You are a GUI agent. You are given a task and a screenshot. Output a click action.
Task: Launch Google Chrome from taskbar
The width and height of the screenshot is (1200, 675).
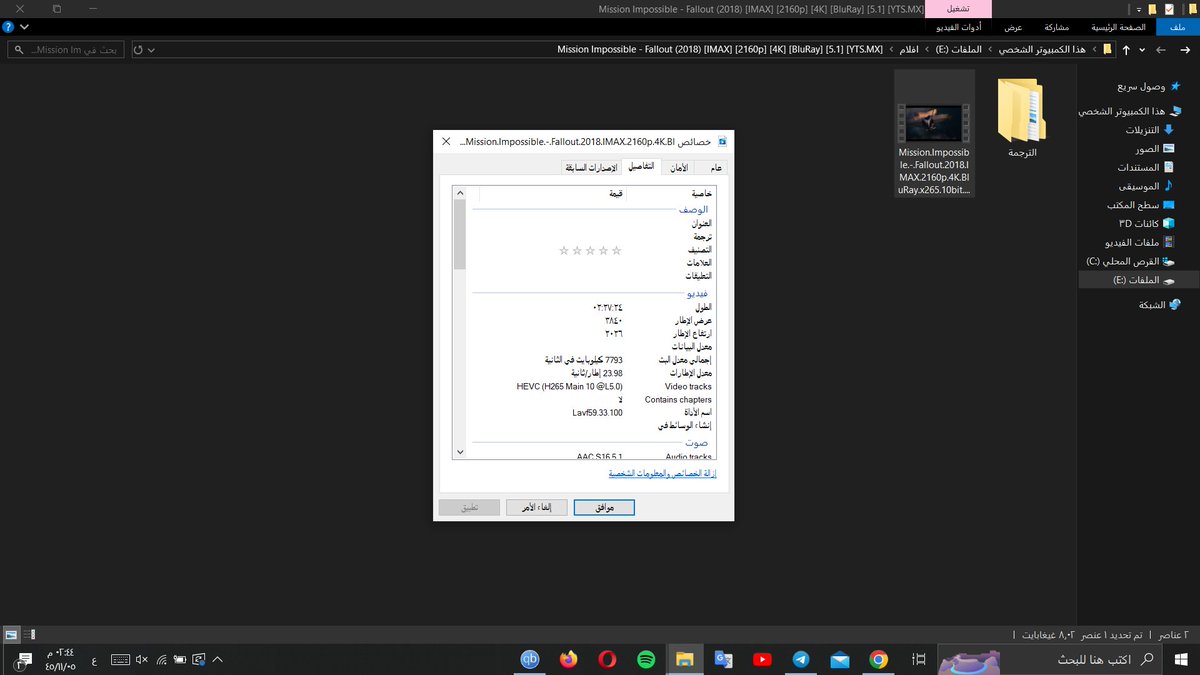(878, 659)
